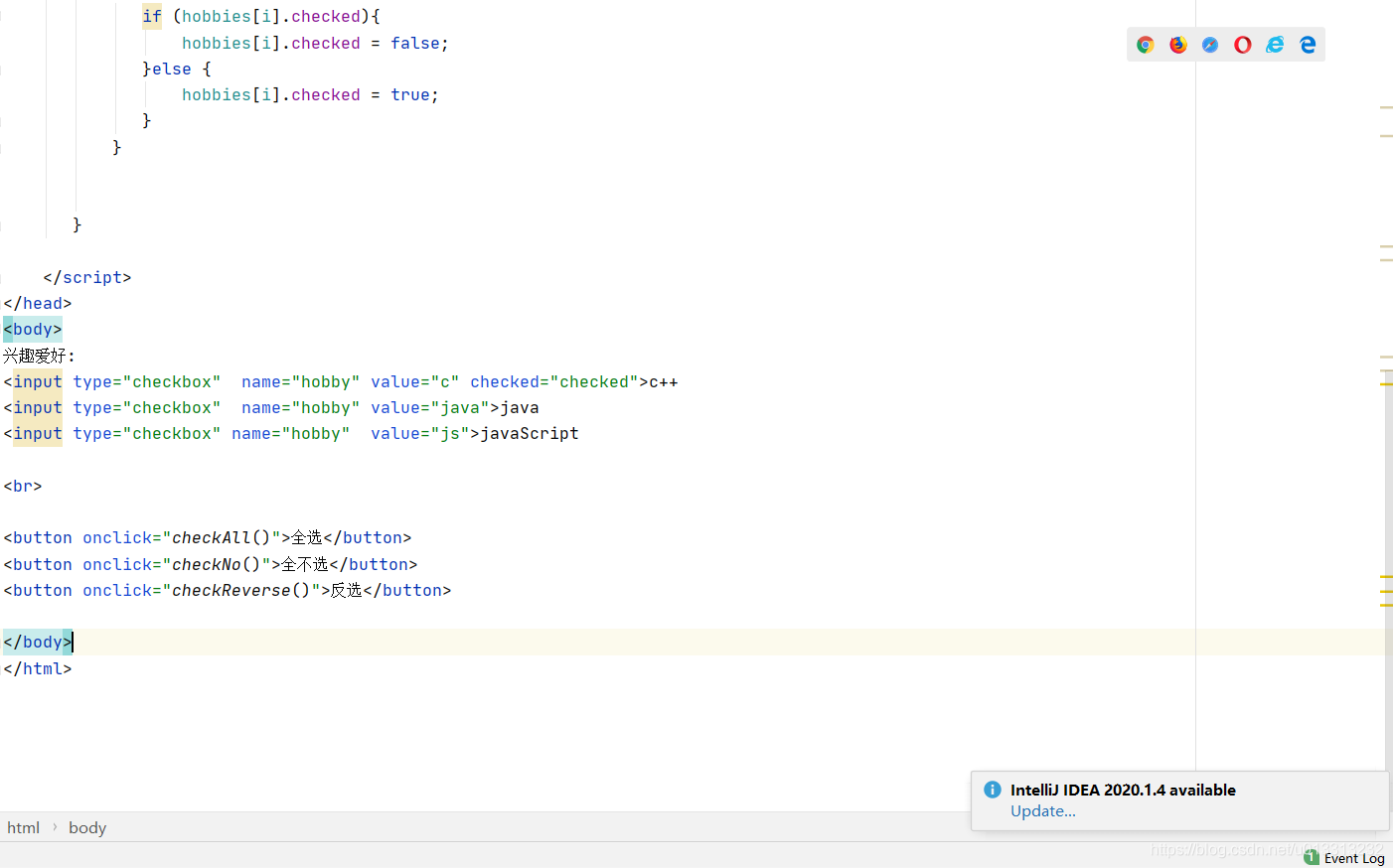Place cursor on the closing '</html>' tag

tap(38, 668)
